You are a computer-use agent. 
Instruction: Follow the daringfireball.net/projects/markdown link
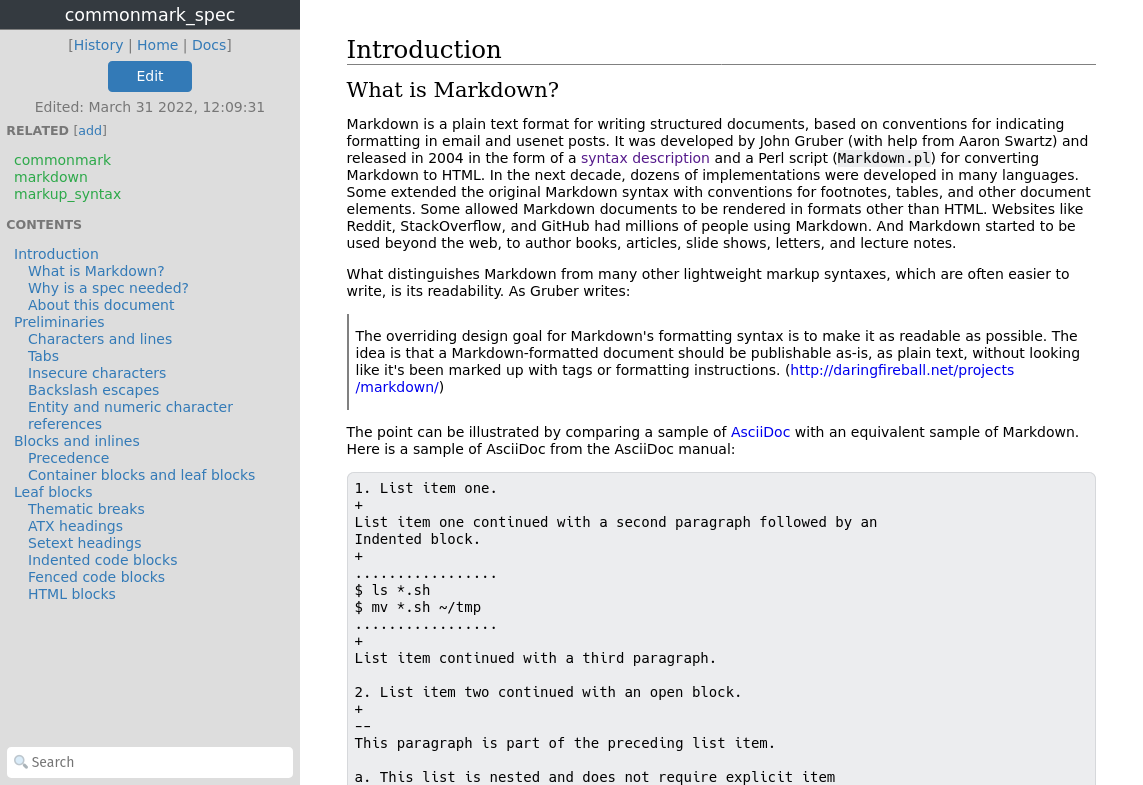point(900,370)
